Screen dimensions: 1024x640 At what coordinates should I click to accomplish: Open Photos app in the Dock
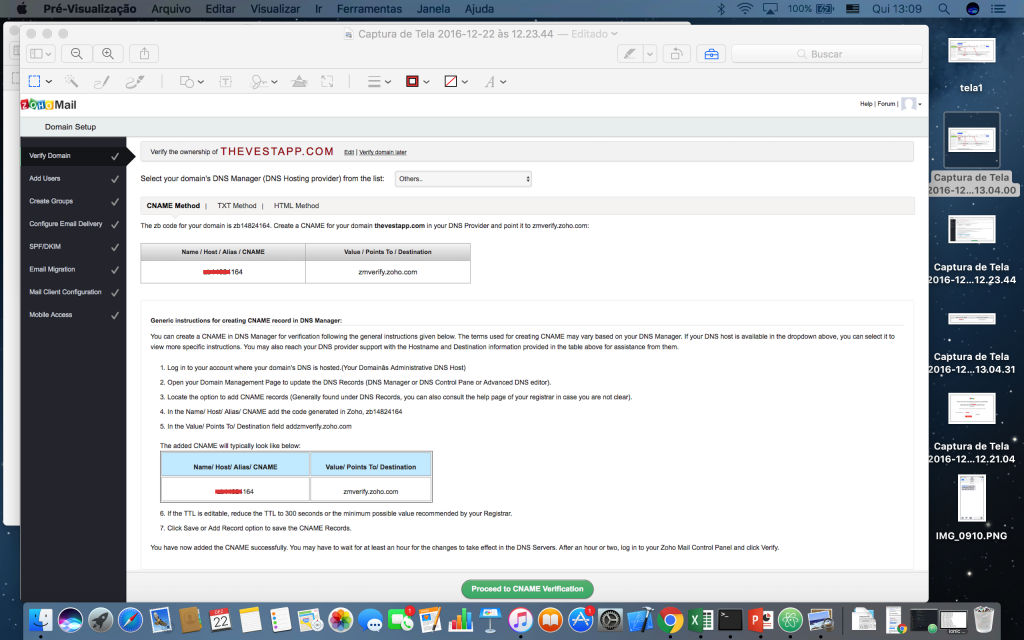coord(340,619)
